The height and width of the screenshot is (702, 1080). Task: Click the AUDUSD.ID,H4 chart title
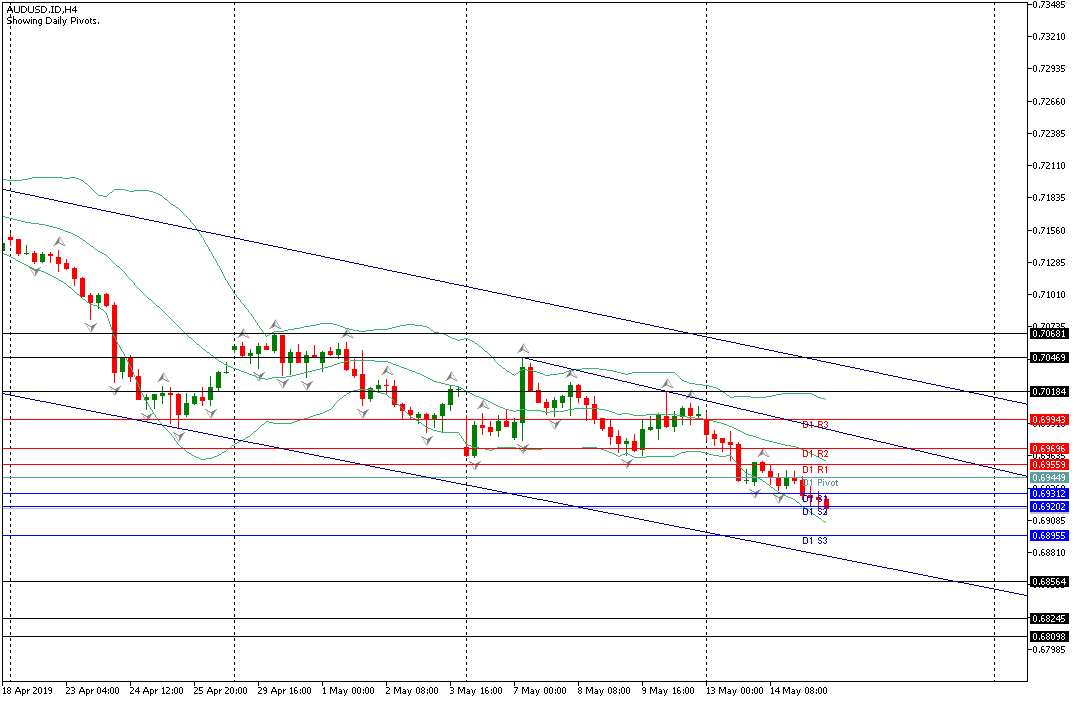(42, 8)
